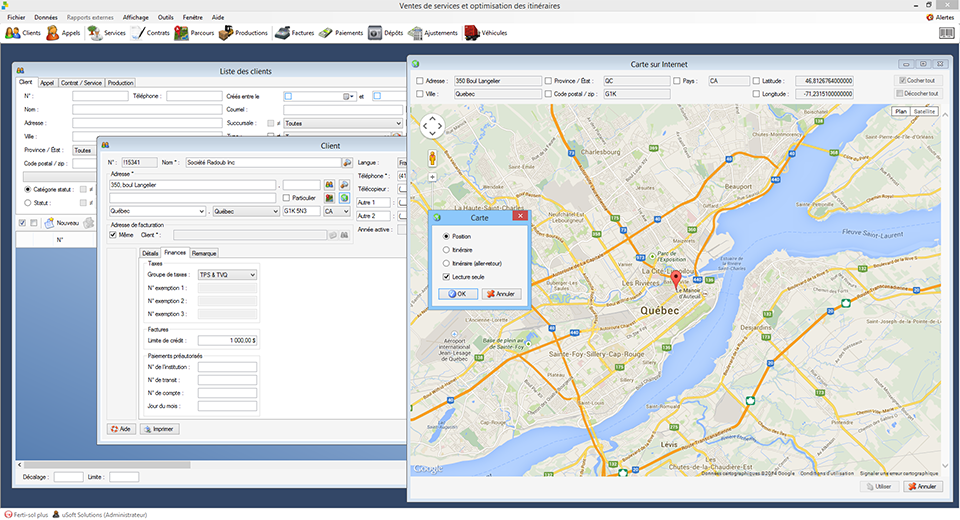Click the red location pin on the map
The width and height of the screenshot is (960, 520).
point(676,281)
